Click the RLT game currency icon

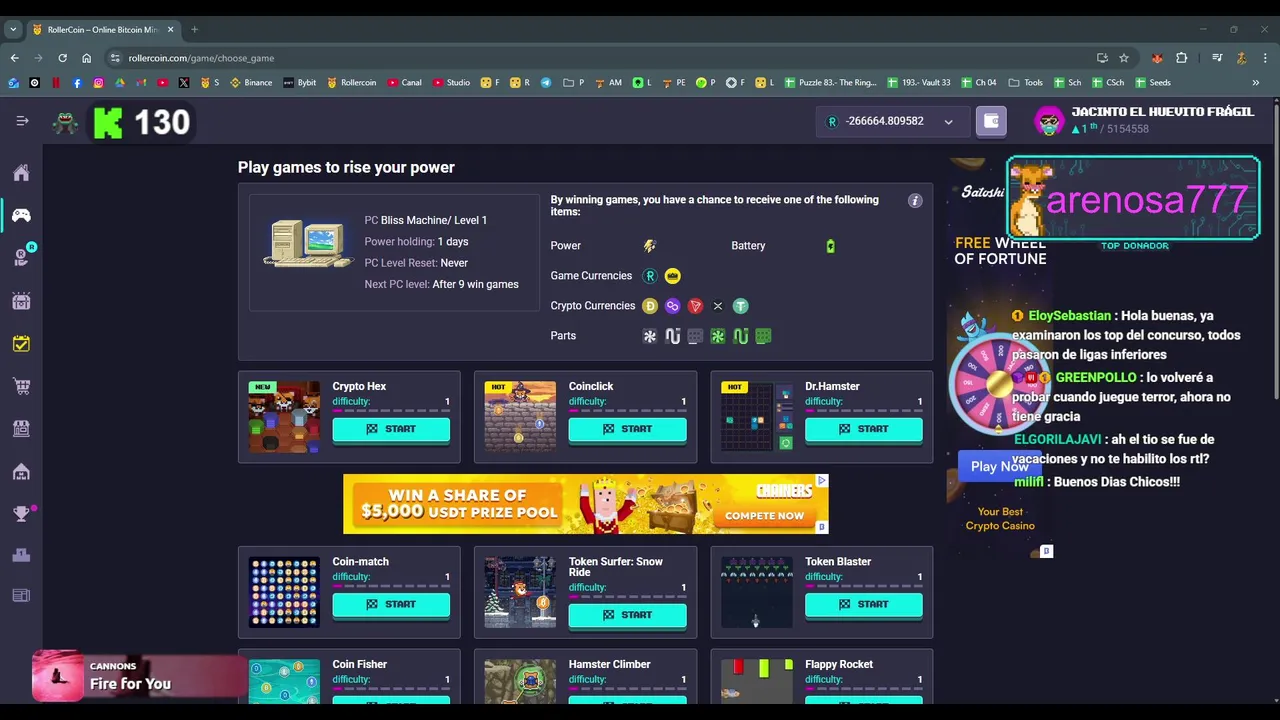650,275
